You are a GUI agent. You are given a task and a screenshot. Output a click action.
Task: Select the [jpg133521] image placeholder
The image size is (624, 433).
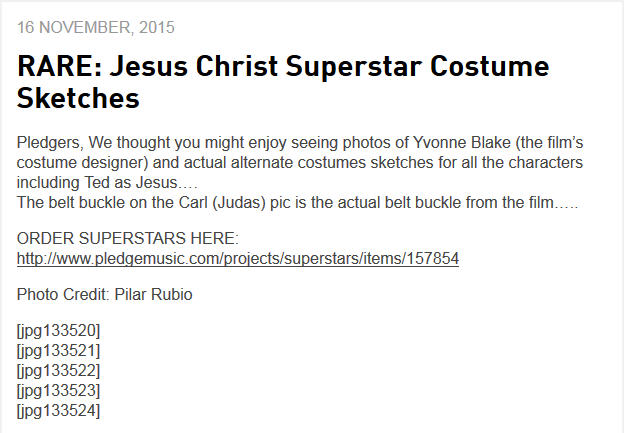(x=59, y=350)
